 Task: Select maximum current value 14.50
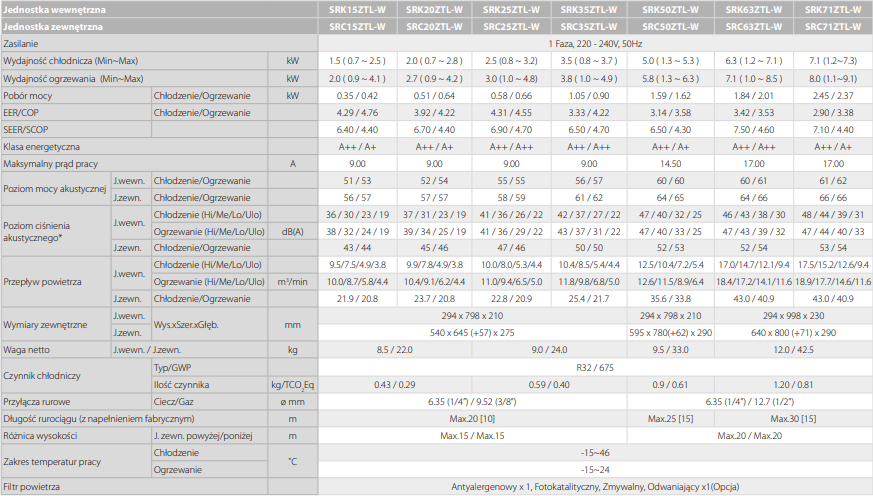pos(670,164)
